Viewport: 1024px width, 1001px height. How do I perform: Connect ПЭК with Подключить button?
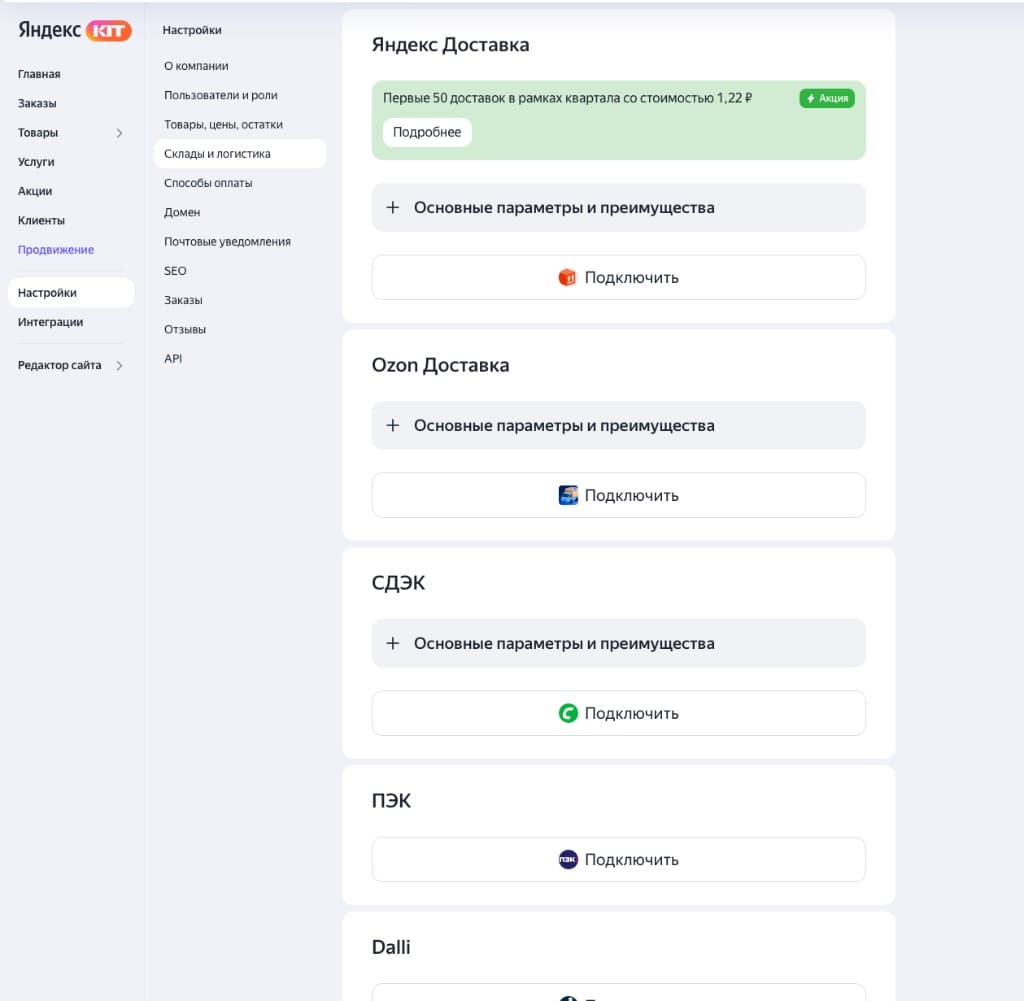click(618, 860)
